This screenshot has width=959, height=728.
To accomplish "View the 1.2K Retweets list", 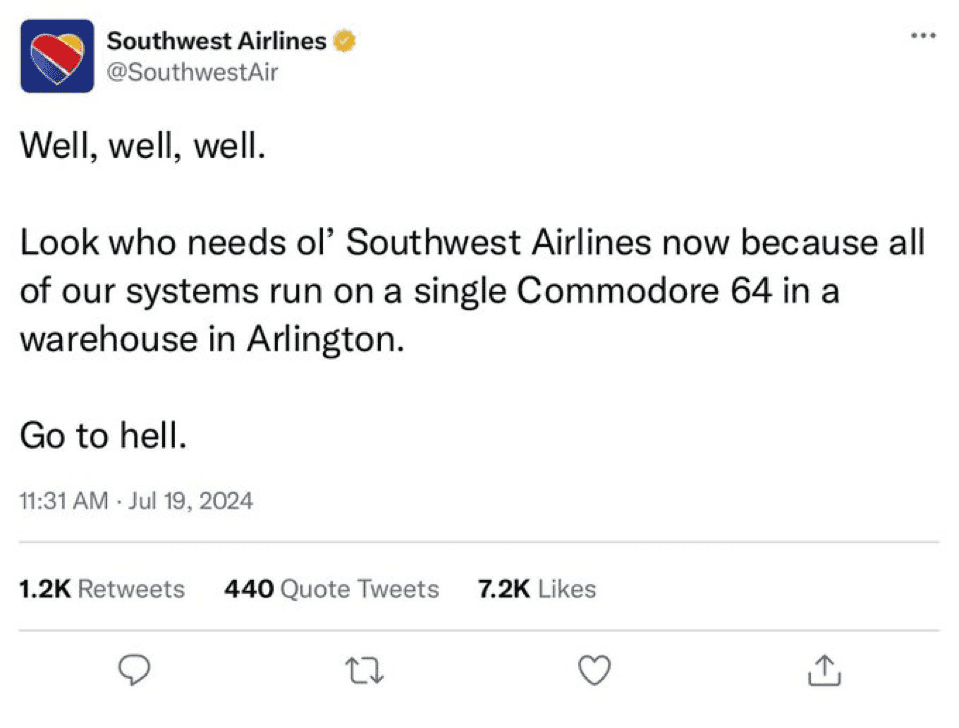I will pyautogui.click(x=101, y=589).
